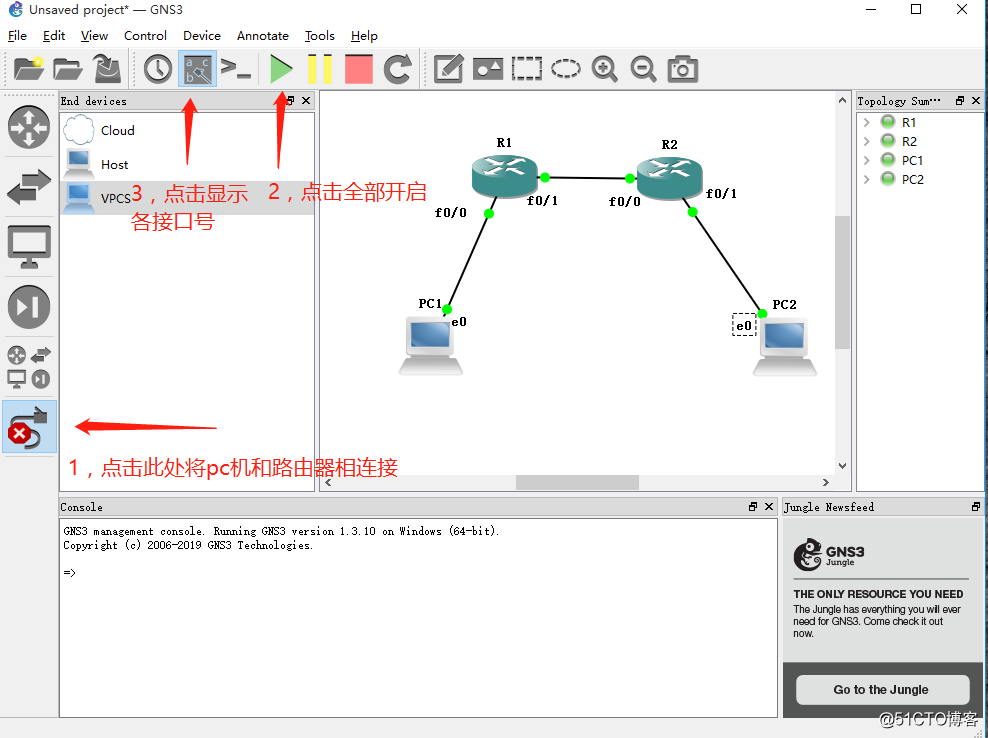Open the View menu
Image resolution: width=988 pixels, height=738 pixels.
click(94, 36)
